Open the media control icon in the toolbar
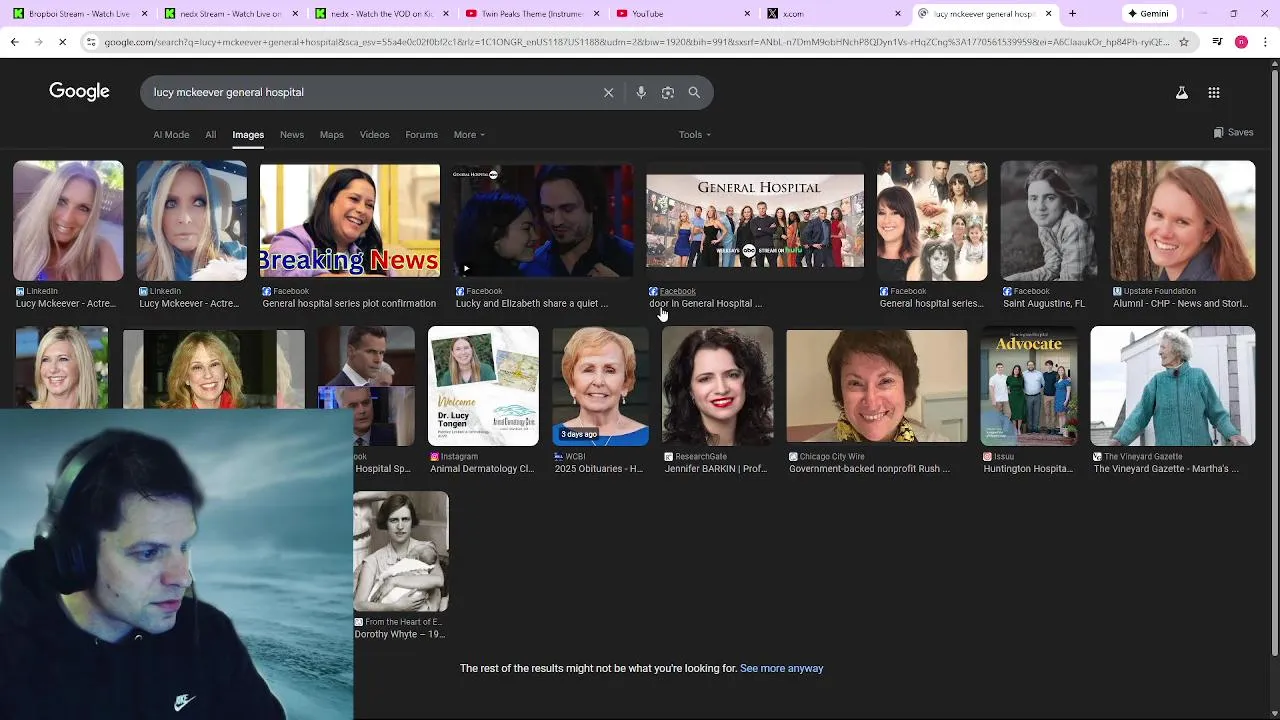Screen dimensions: 1280x720 pos(1217,42)
